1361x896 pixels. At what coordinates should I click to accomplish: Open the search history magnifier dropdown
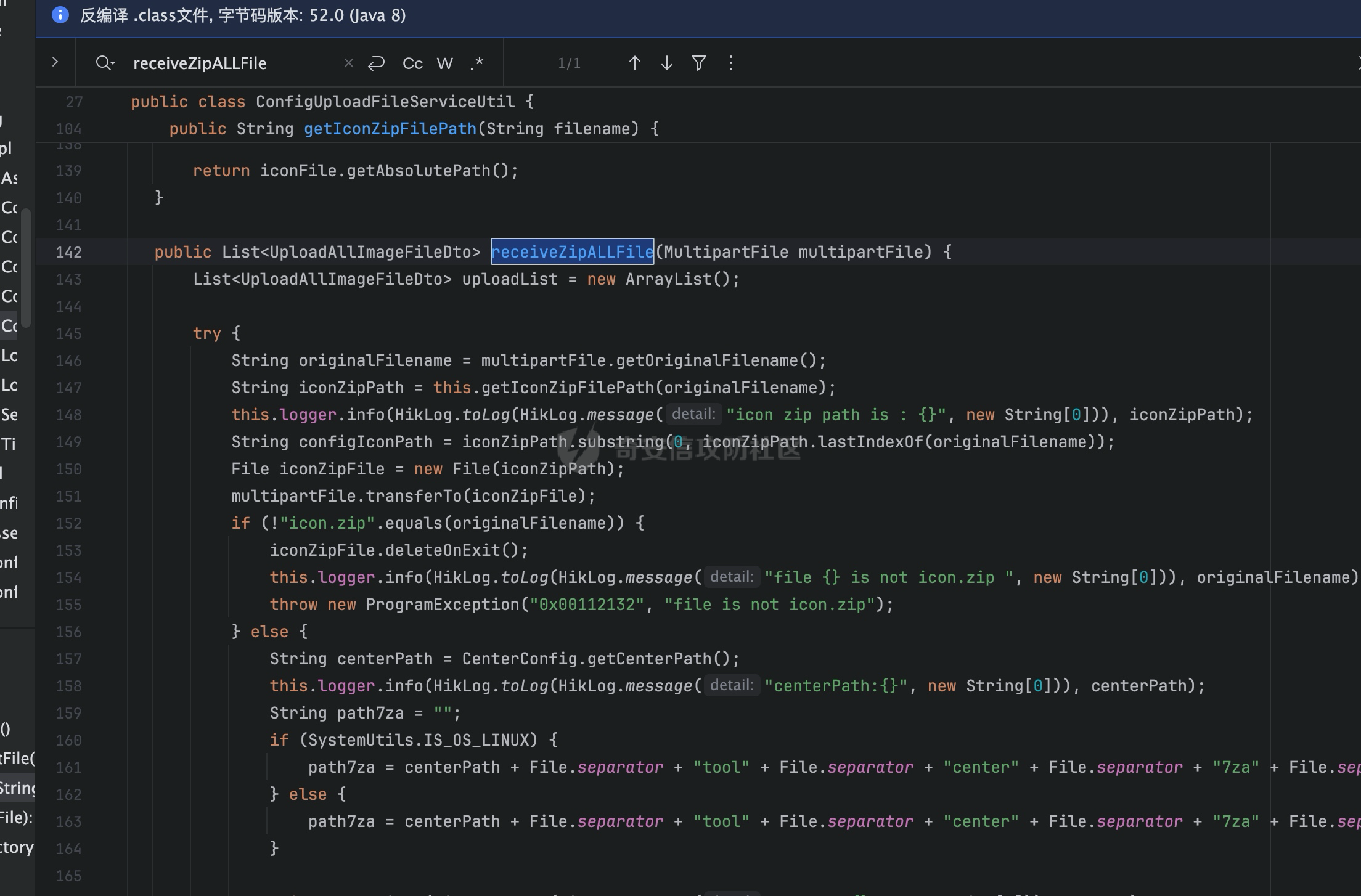tap(105, 63)
